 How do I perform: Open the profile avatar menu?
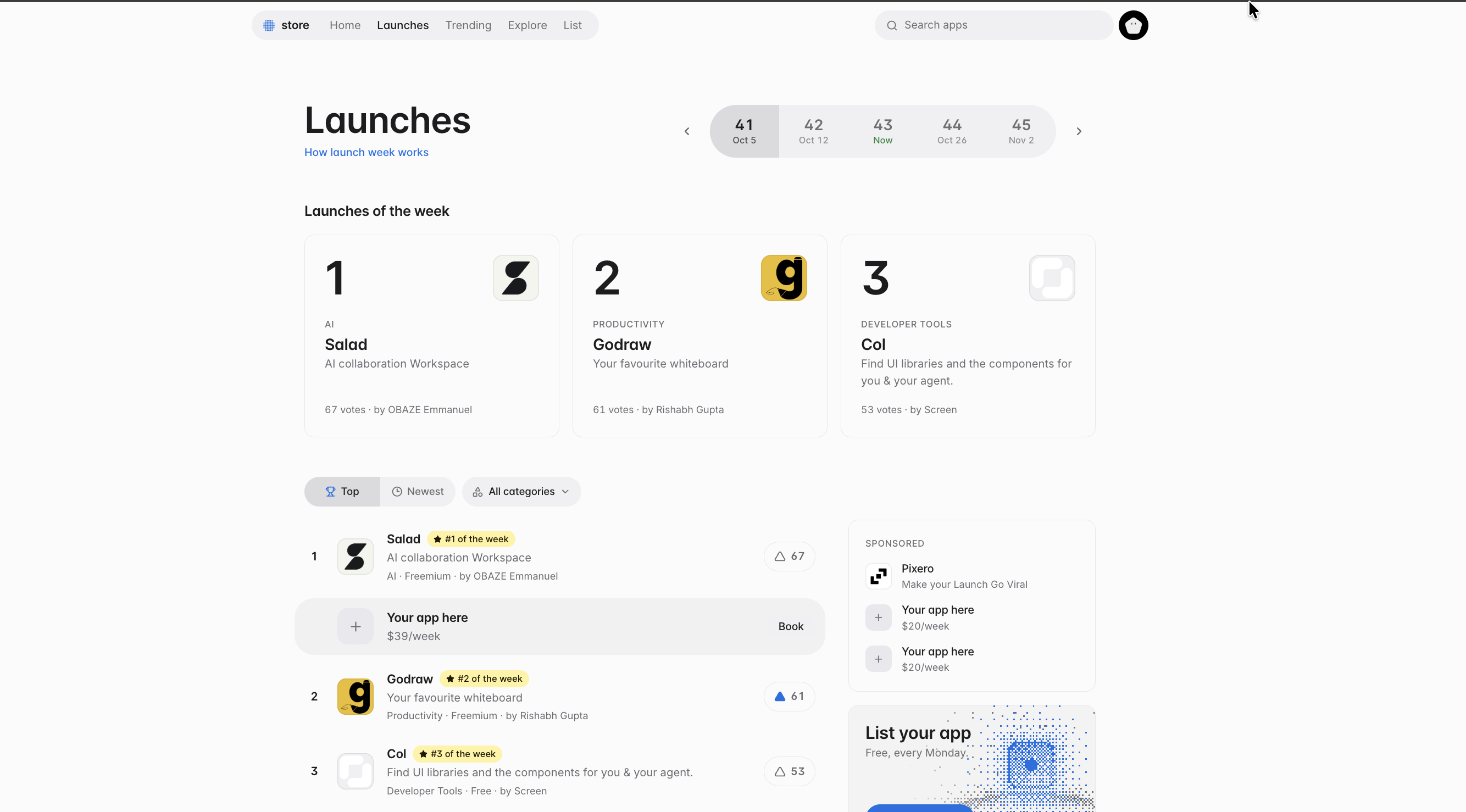tap(1133, 25)
